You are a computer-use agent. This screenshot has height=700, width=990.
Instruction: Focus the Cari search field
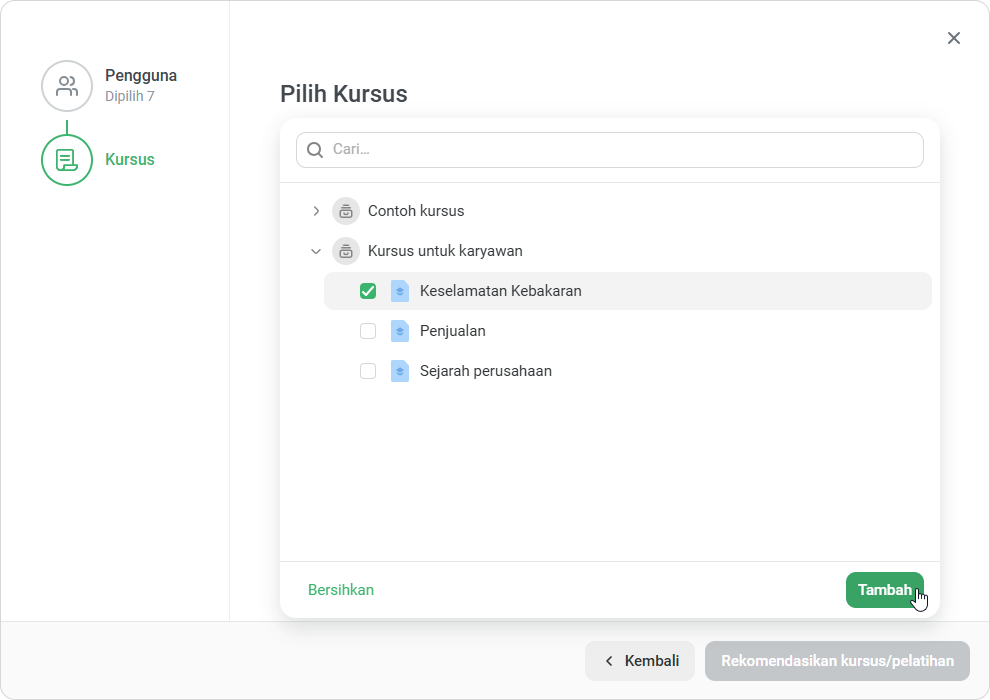pyautogui.click(x=610, y=150)
